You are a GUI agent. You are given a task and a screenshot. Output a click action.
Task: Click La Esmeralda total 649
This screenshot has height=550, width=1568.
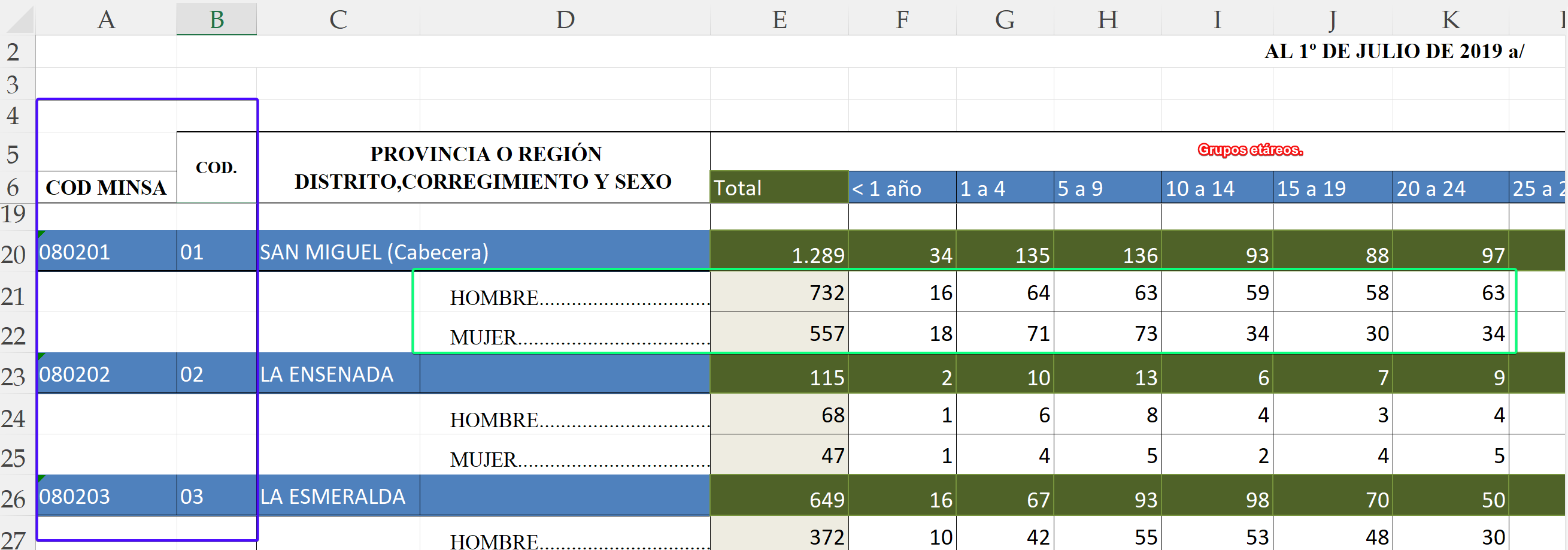click(x=779, y=496)
